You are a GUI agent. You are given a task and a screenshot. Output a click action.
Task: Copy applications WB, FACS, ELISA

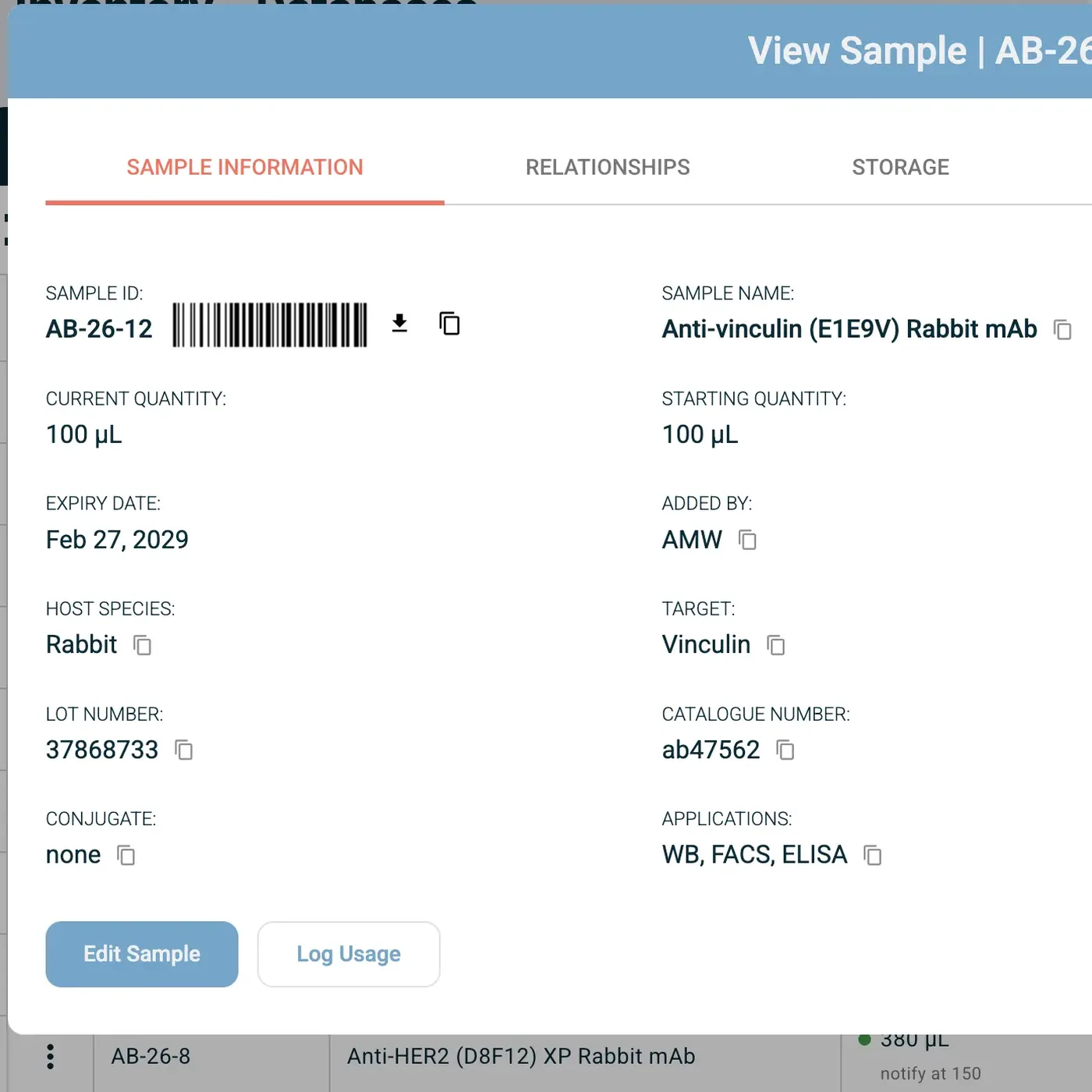(872, 856)
